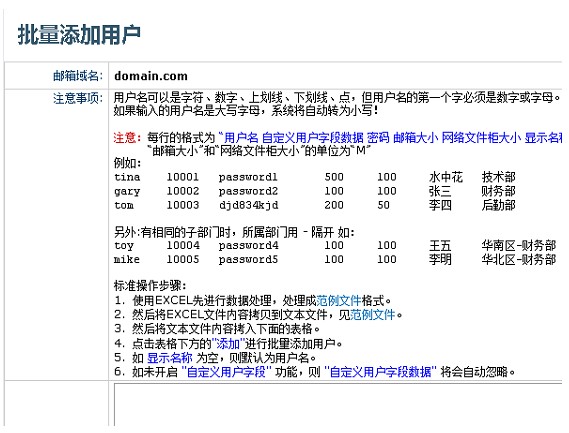This screenshot has width=569, height=433.
Task: Click the blue "添加" text in step 4
Action: pos(228,343)
